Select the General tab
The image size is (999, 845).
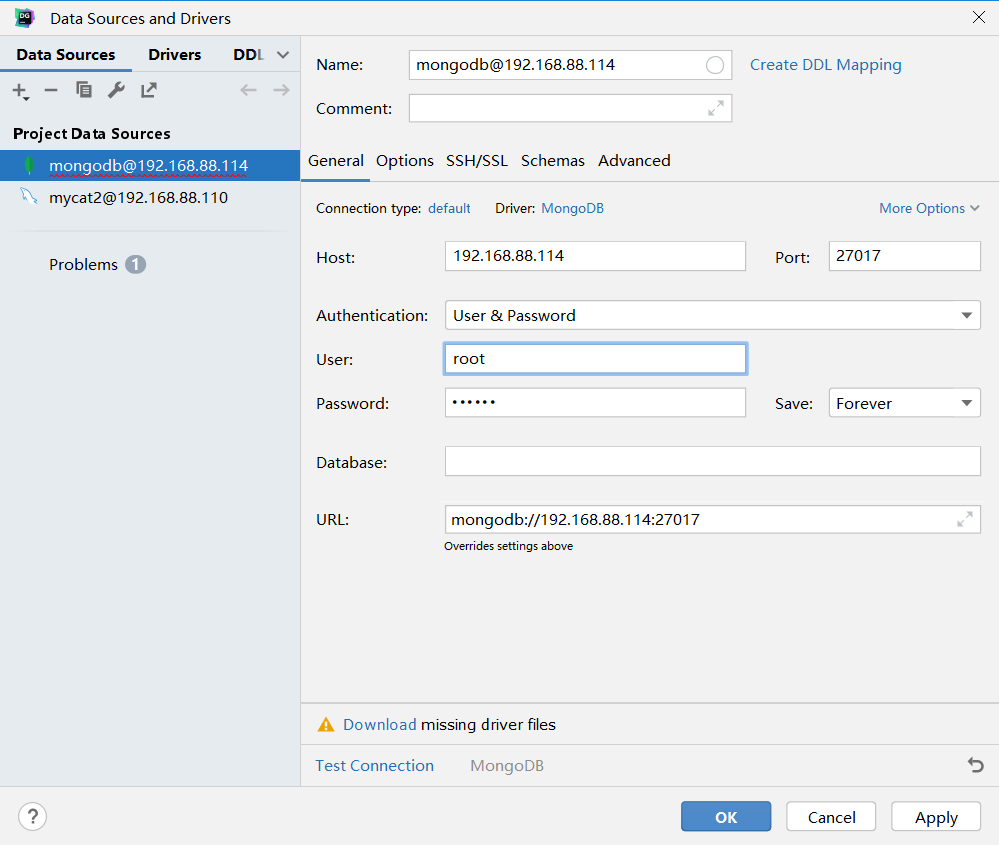(336, 161)
